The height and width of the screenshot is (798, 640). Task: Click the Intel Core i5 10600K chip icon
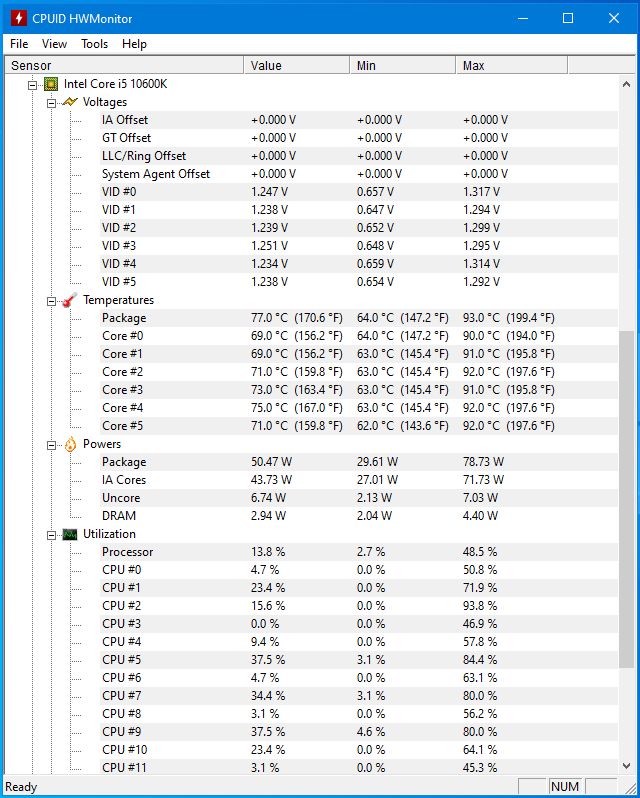(51, 84)
